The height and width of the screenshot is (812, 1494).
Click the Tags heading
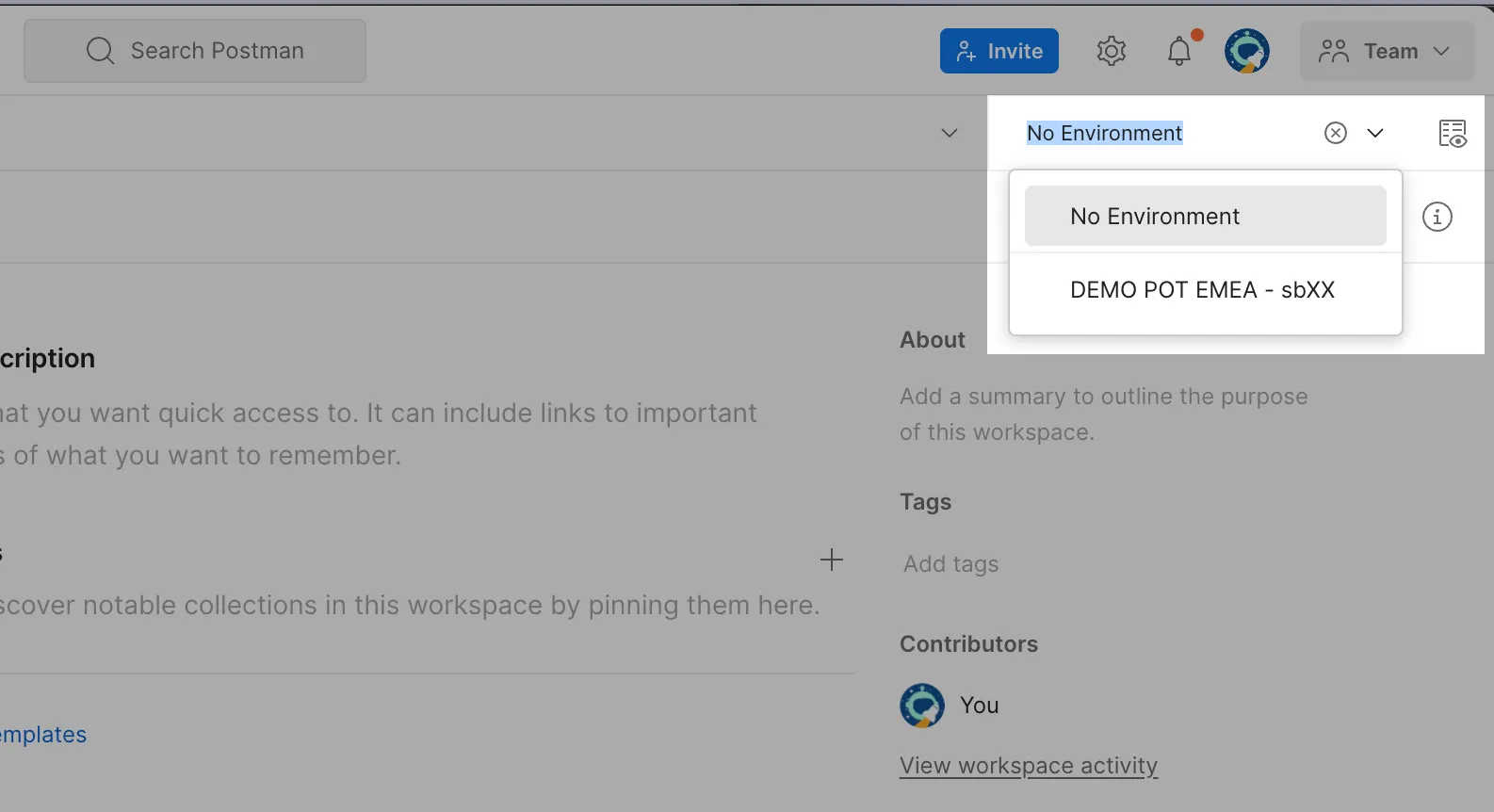pos(926,502)
